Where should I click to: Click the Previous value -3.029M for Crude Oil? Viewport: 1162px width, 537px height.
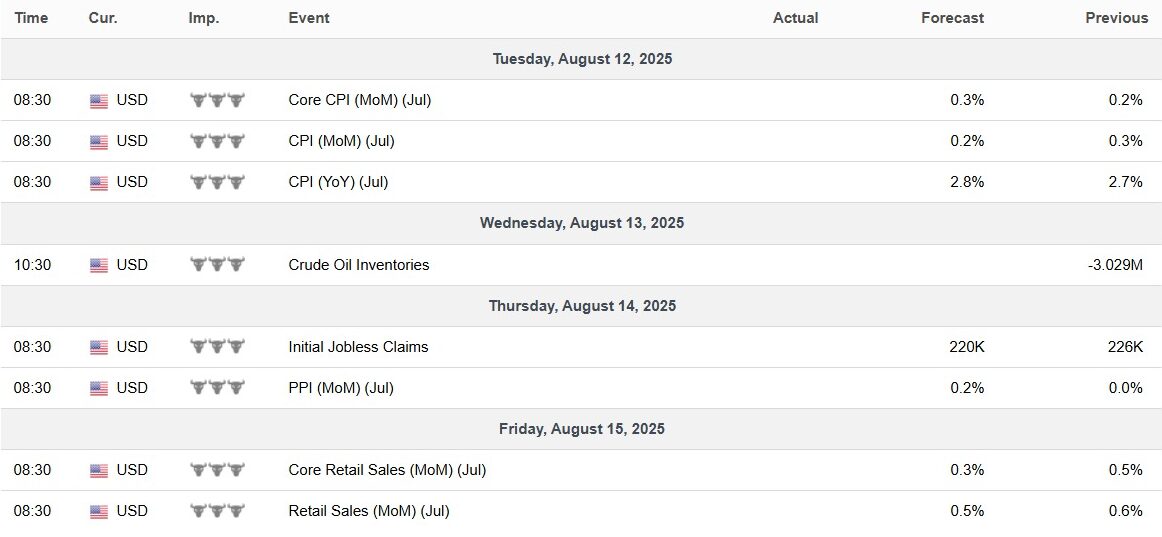coord(1113,265)
